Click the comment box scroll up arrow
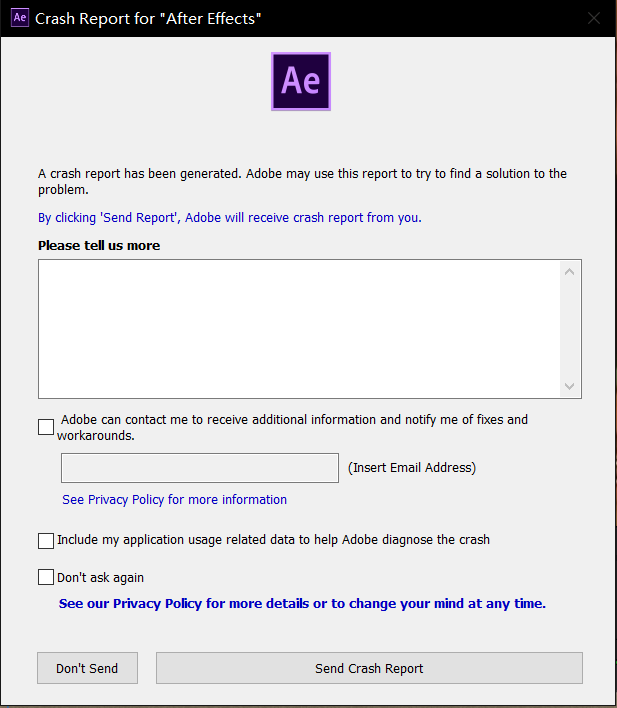 click(x=570, y=272)
